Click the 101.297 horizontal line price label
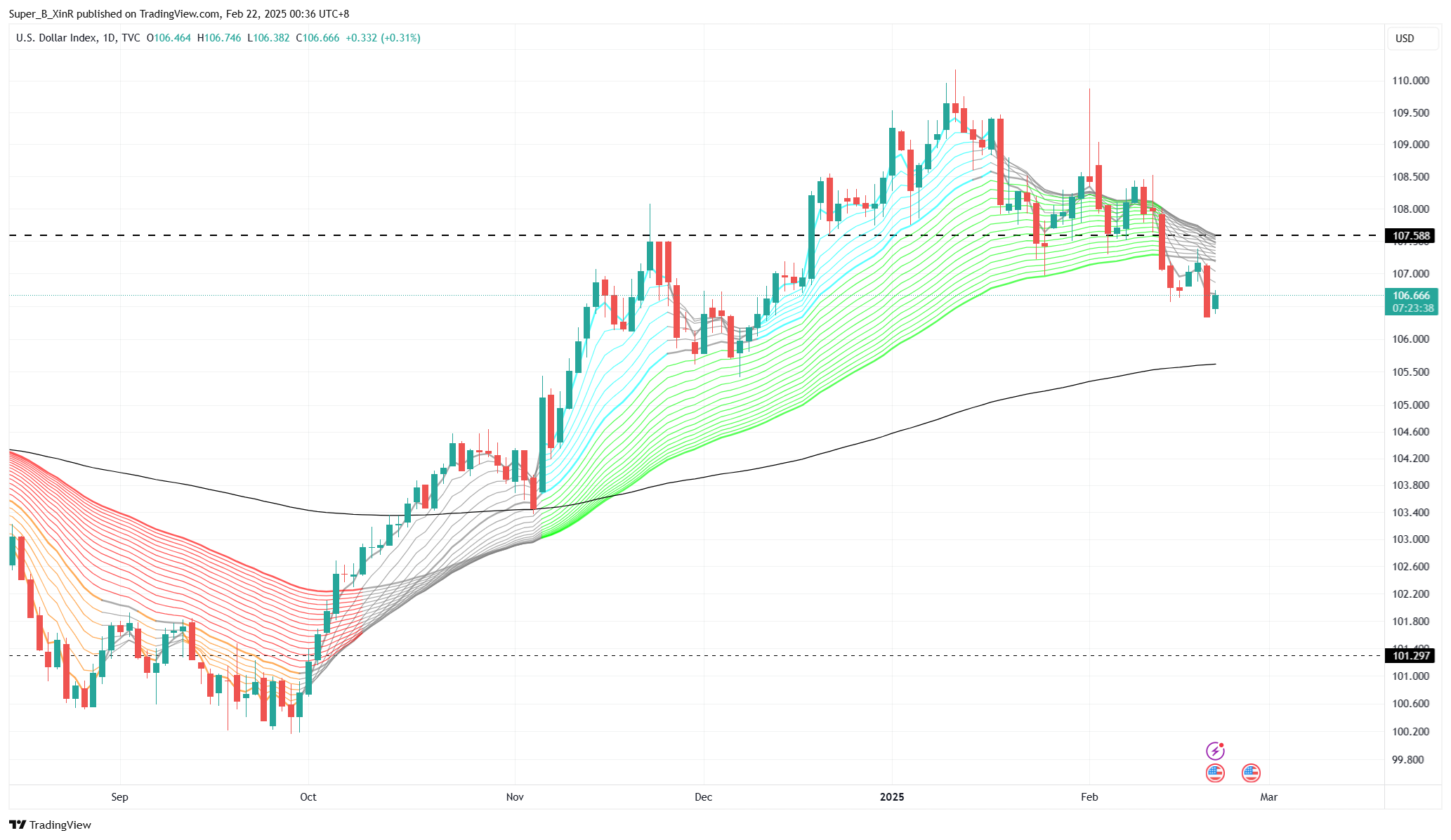Screen dimensions: 1451x840 (1410, 656)
